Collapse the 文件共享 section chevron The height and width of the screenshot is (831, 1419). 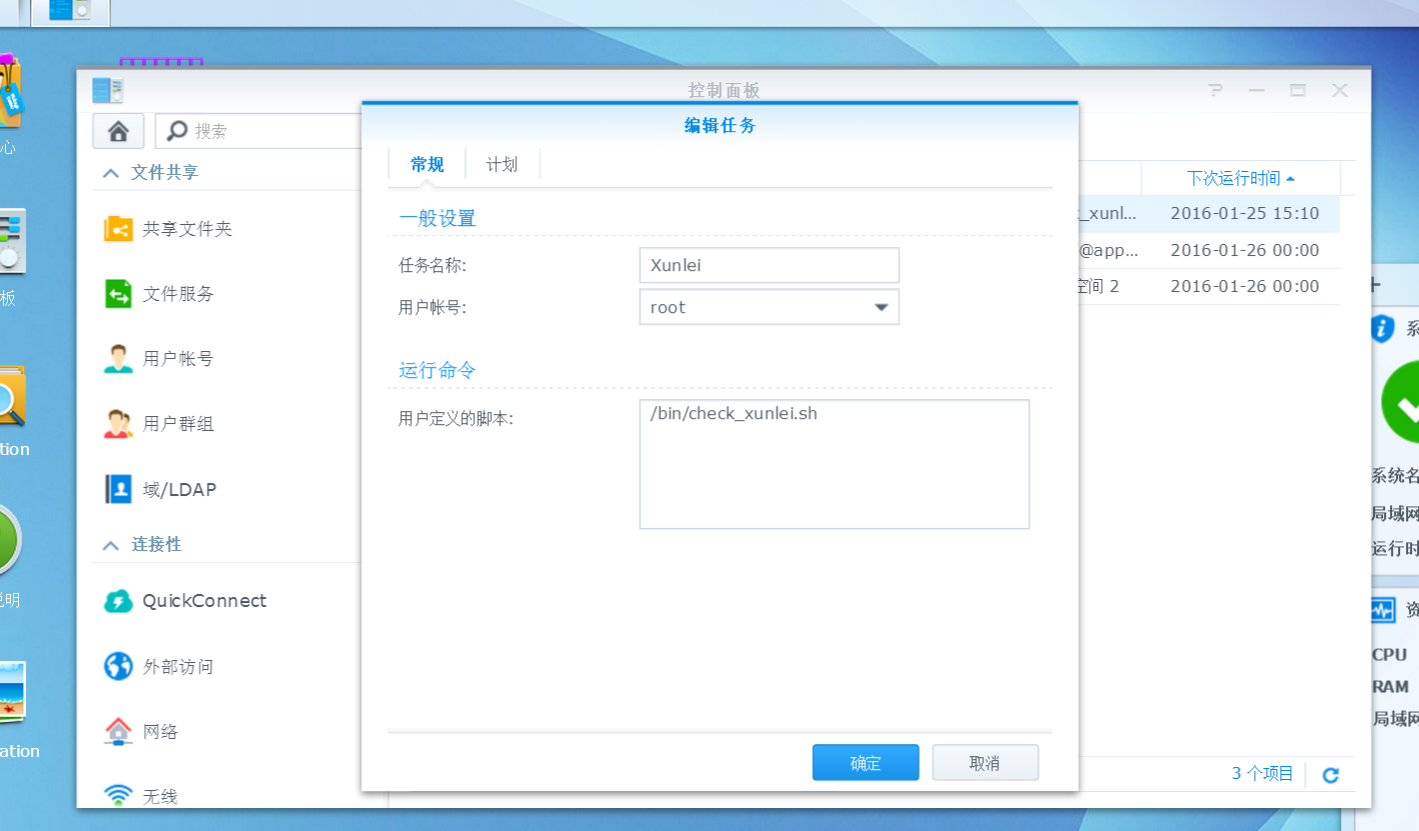tap(110, 173)
